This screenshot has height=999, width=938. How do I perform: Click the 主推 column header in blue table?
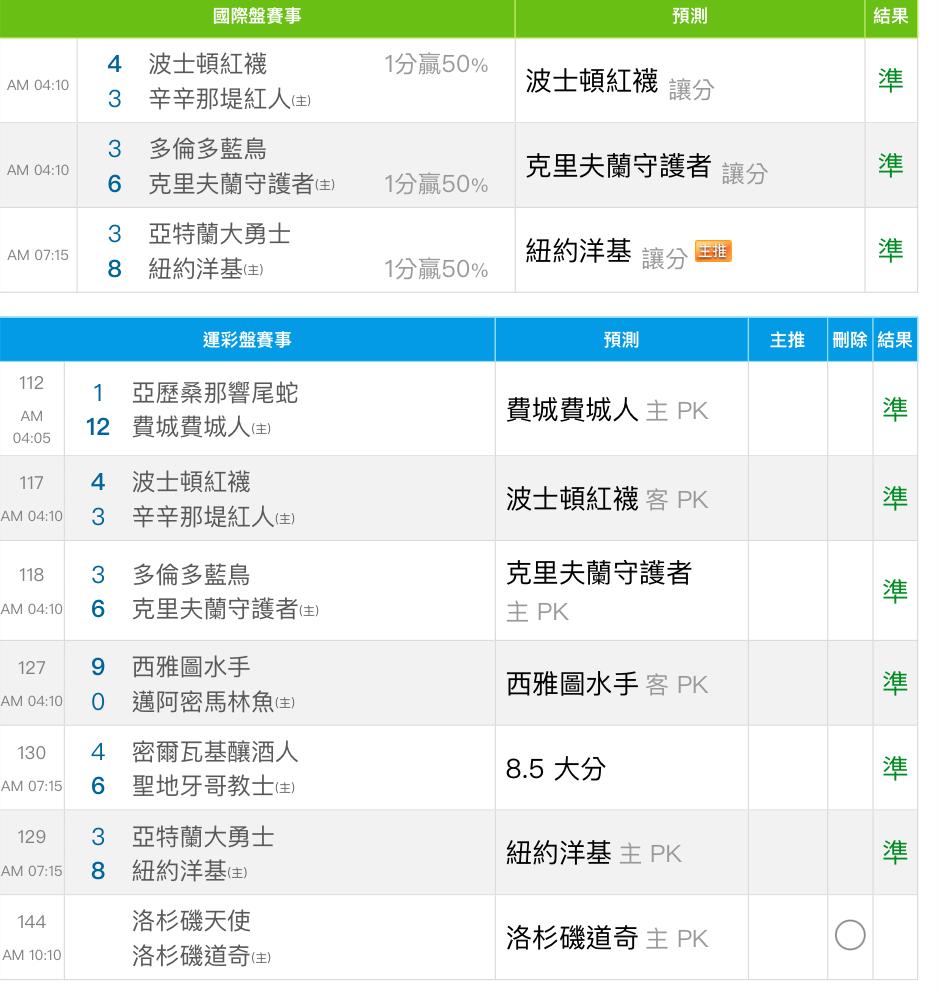[787, 340]
